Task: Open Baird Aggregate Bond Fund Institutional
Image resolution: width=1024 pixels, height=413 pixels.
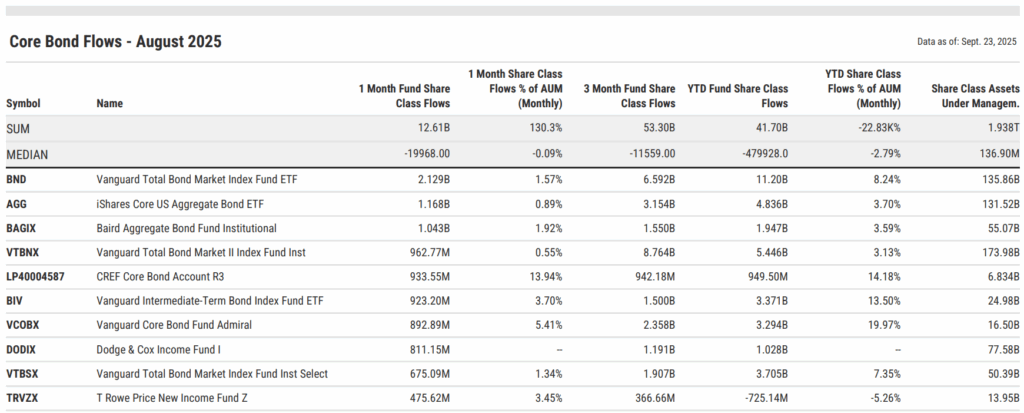Action: pyautogui.click(x=186, y=228)
